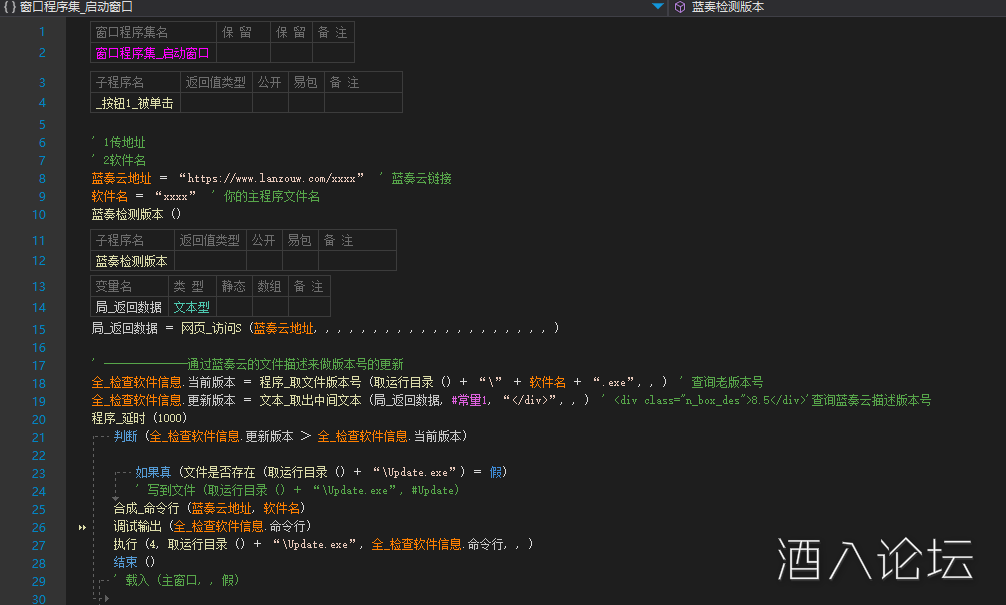
Task: Open the blue dropdown arrow in the top bar
Action: [657, 7]
